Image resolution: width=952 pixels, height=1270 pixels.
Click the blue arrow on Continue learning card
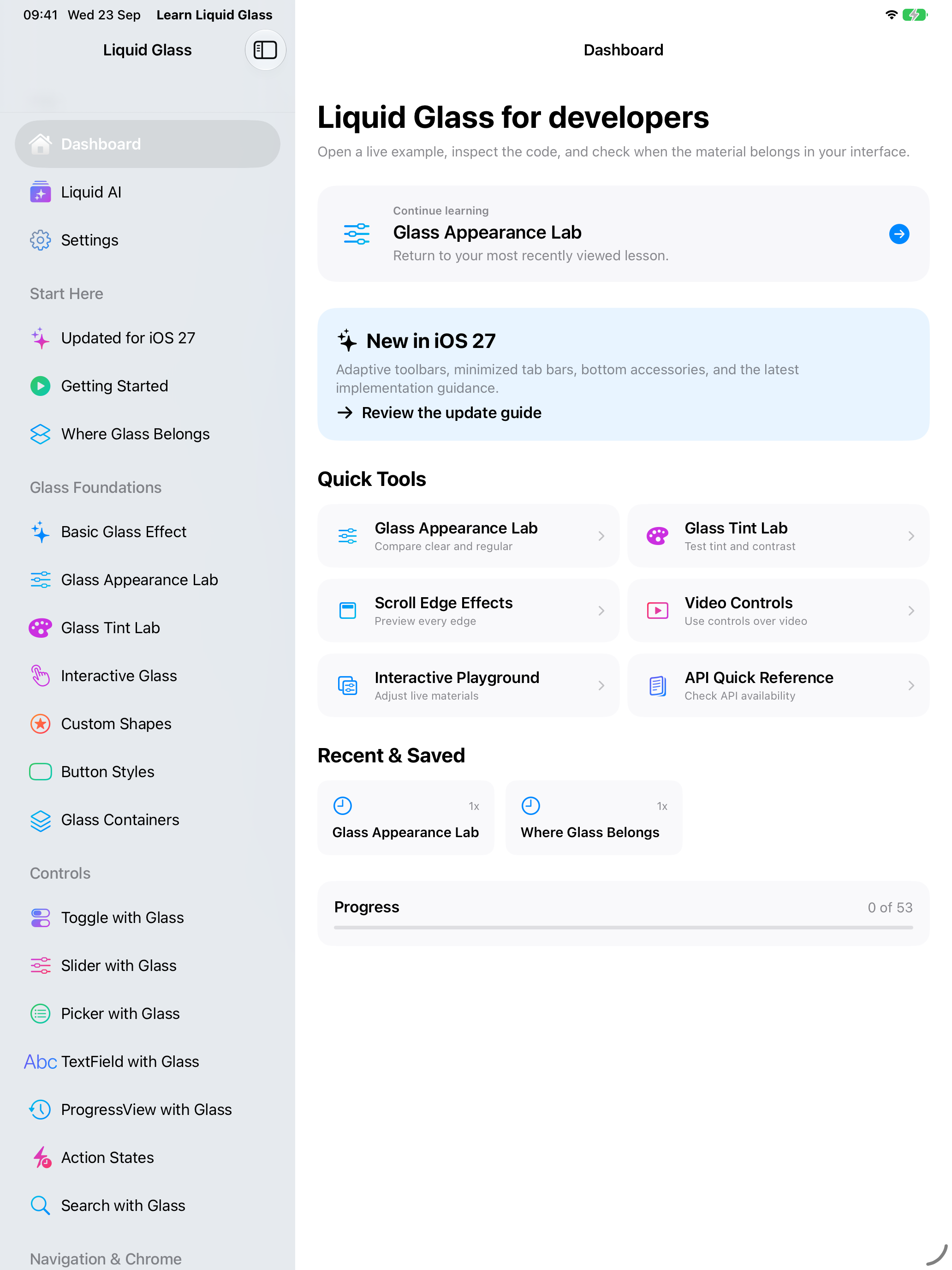click(x=898, y=234)
